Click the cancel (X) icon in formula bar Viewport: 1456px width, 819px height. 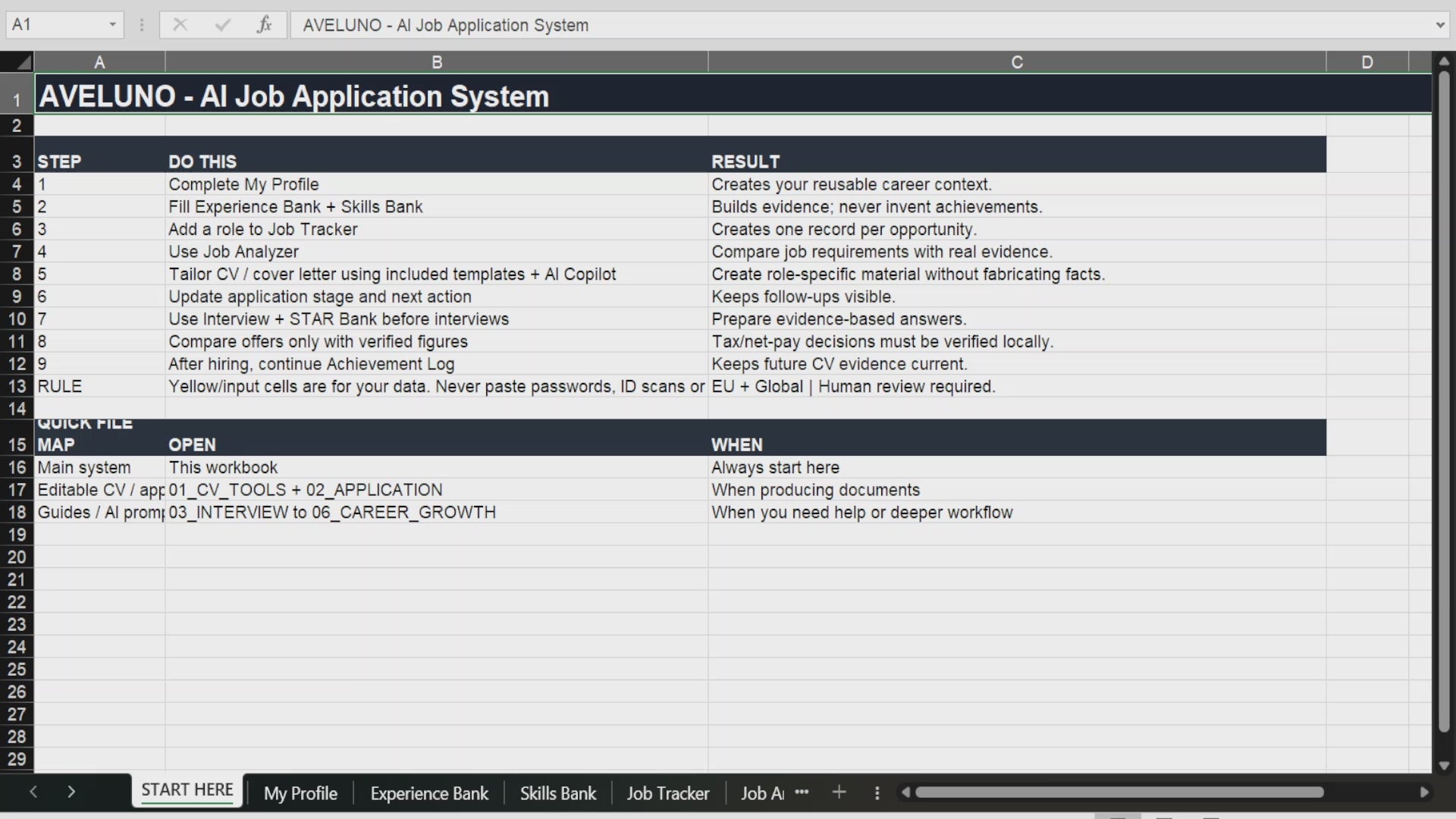coord(180,25)
